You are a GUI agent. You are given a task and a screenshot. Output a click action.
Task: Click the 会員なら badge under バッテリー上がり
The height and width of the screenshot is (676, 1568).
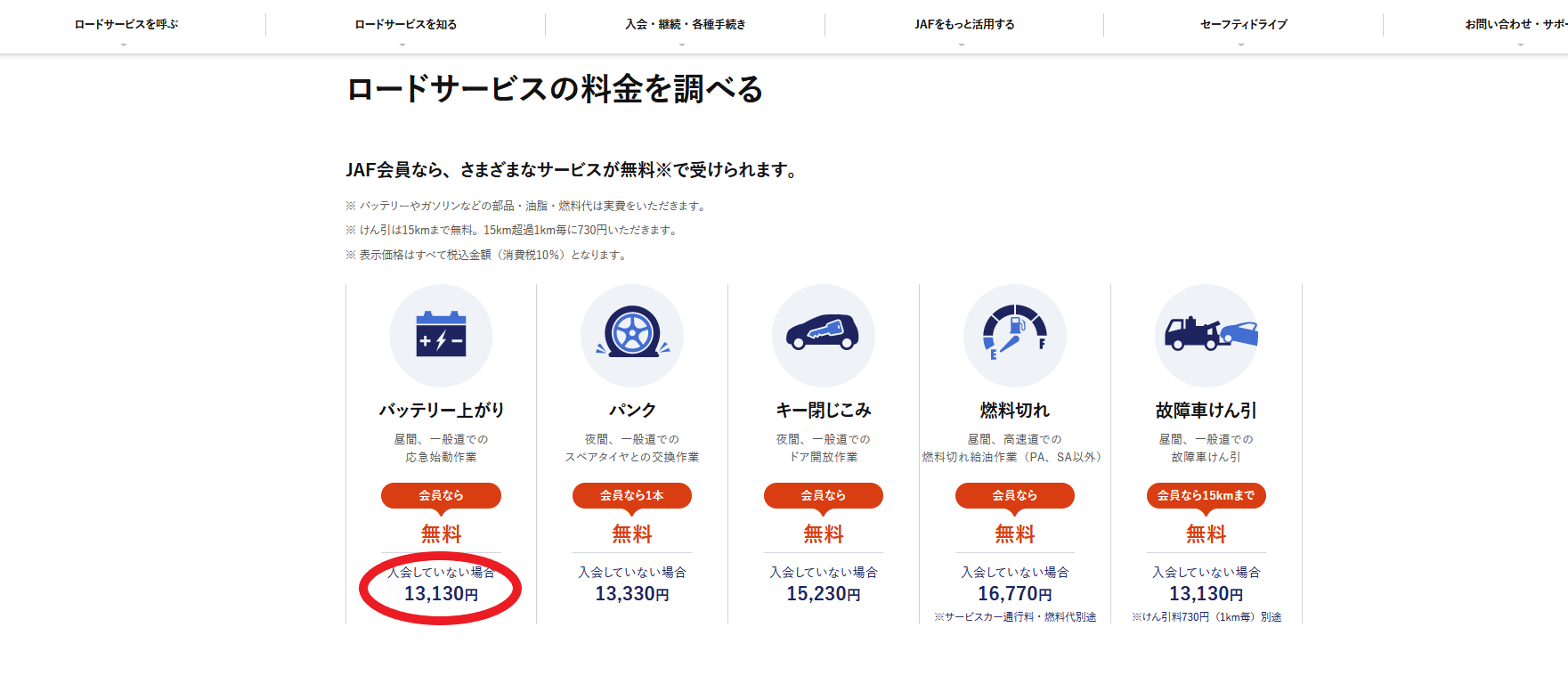(x=441, y=495)
